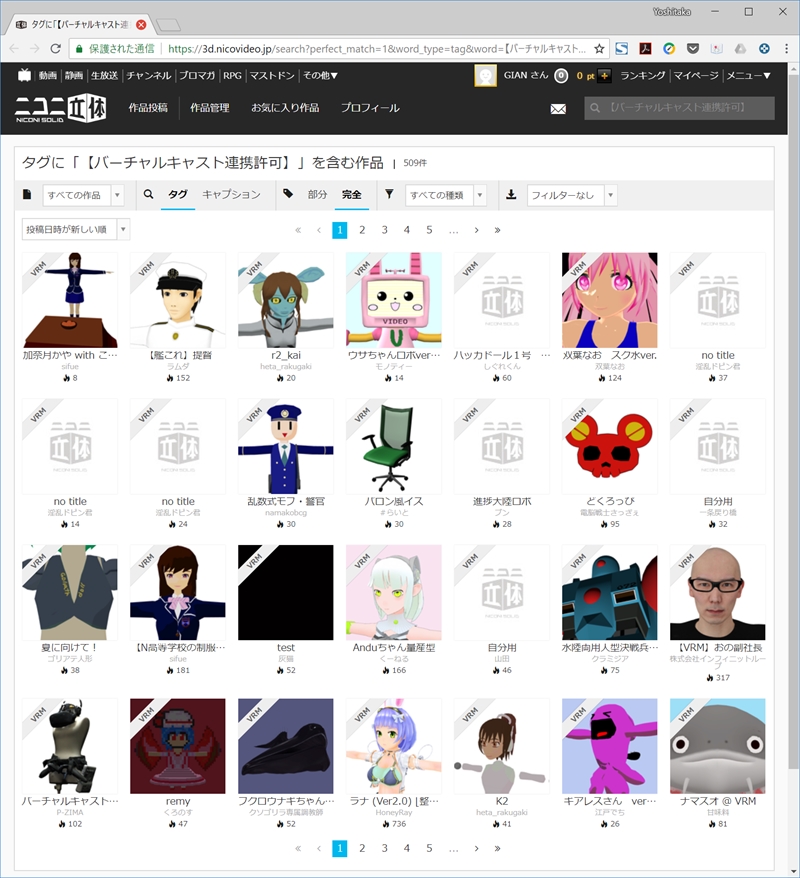The width and height of the screenshot is (800, 878).
Task: Open the Niconi Solid home logo
Action: pos(60,108)
